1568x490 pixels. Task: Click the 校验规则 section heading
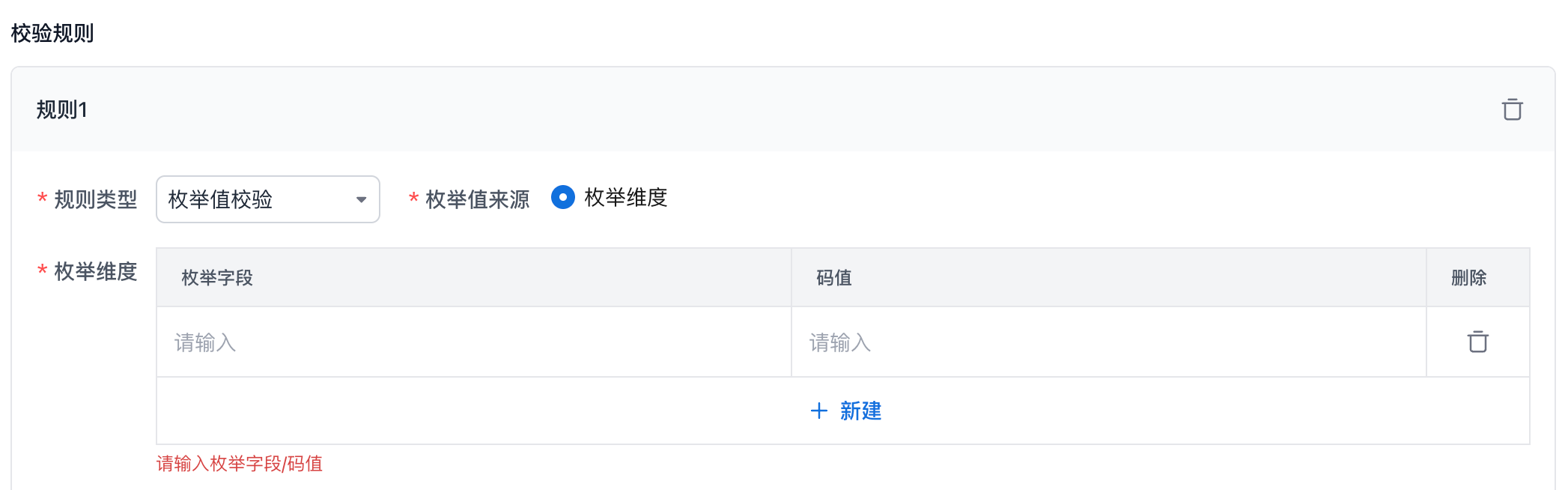point(52,34)
